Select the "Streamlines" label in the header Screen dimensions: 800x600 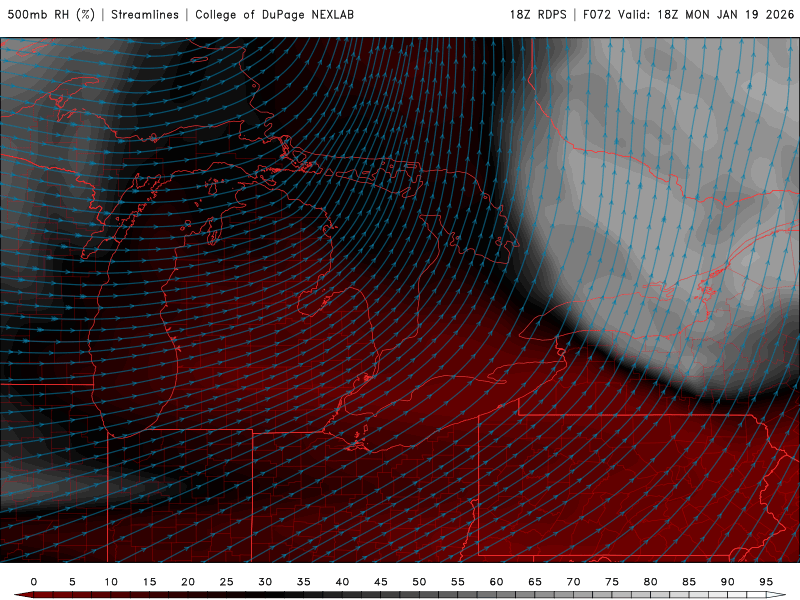point(145,15)
